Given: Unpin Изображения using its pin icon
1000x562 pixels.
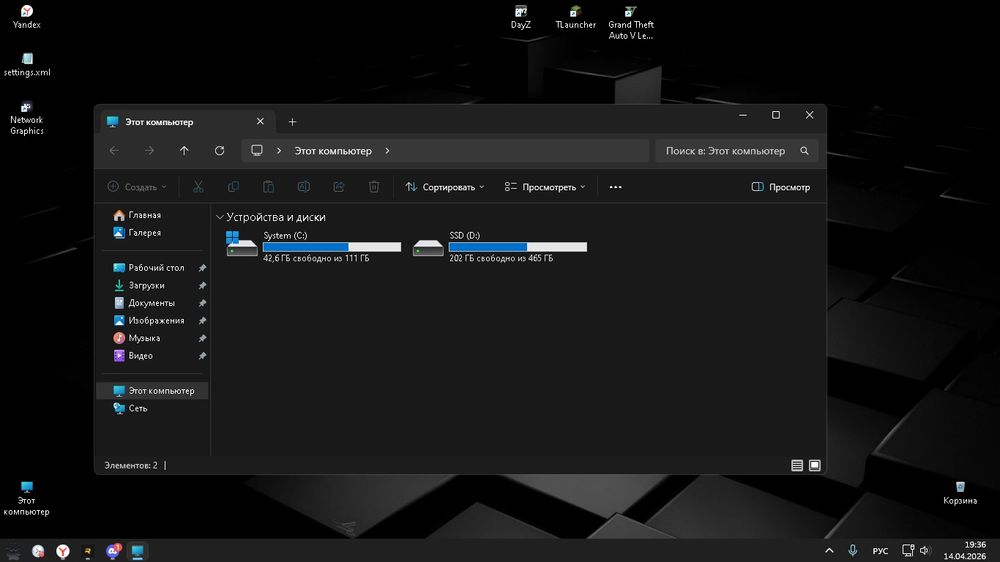Looking at the screenshot, I should click(202, 320).
